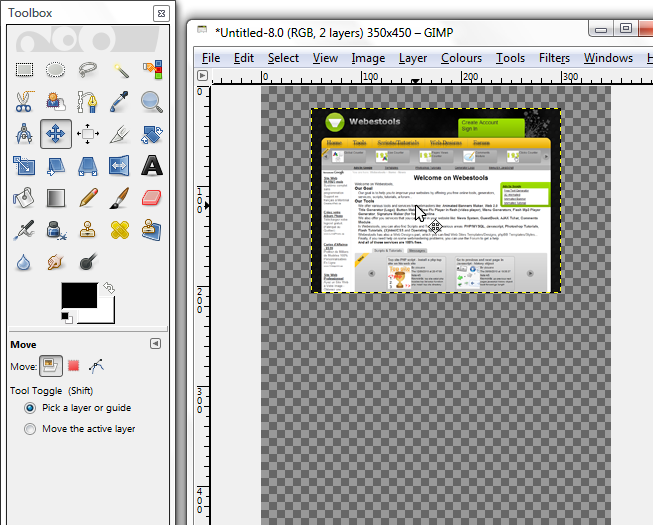
Task: Select the Foreground Select tool
Action: click(55, 102)
